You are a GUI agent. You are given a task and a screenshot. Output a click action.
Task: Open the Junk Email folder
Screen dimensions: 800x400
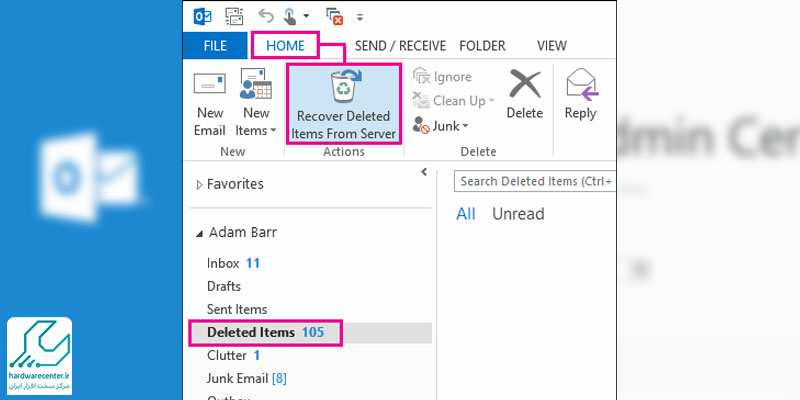[246, 379]
